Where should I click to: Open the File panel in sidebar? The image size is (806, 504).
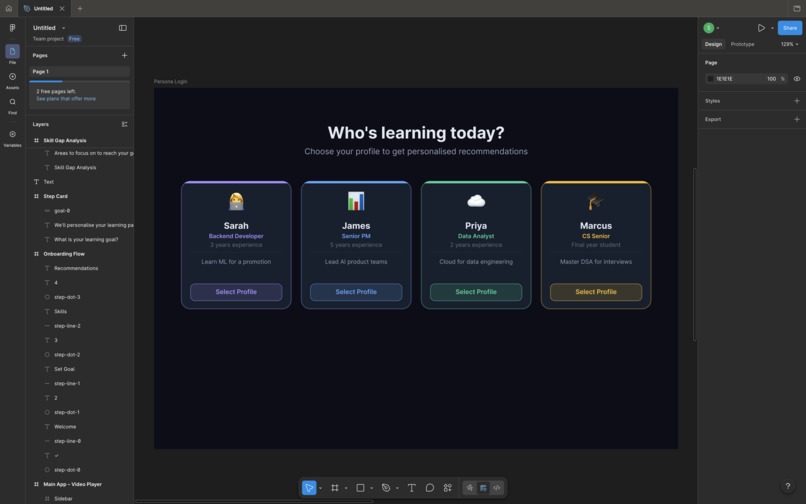click(x=12, y=54)
